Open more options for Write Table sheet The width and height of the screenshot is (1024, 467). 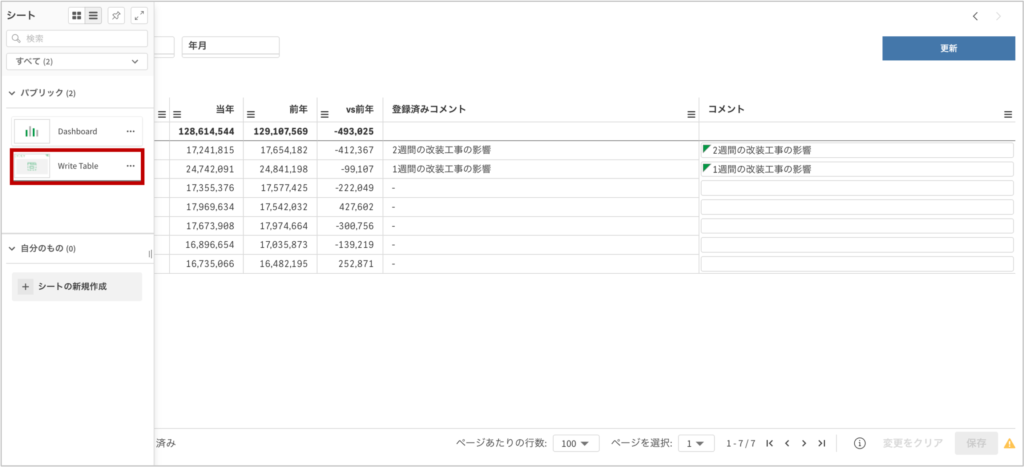(130, 166)
